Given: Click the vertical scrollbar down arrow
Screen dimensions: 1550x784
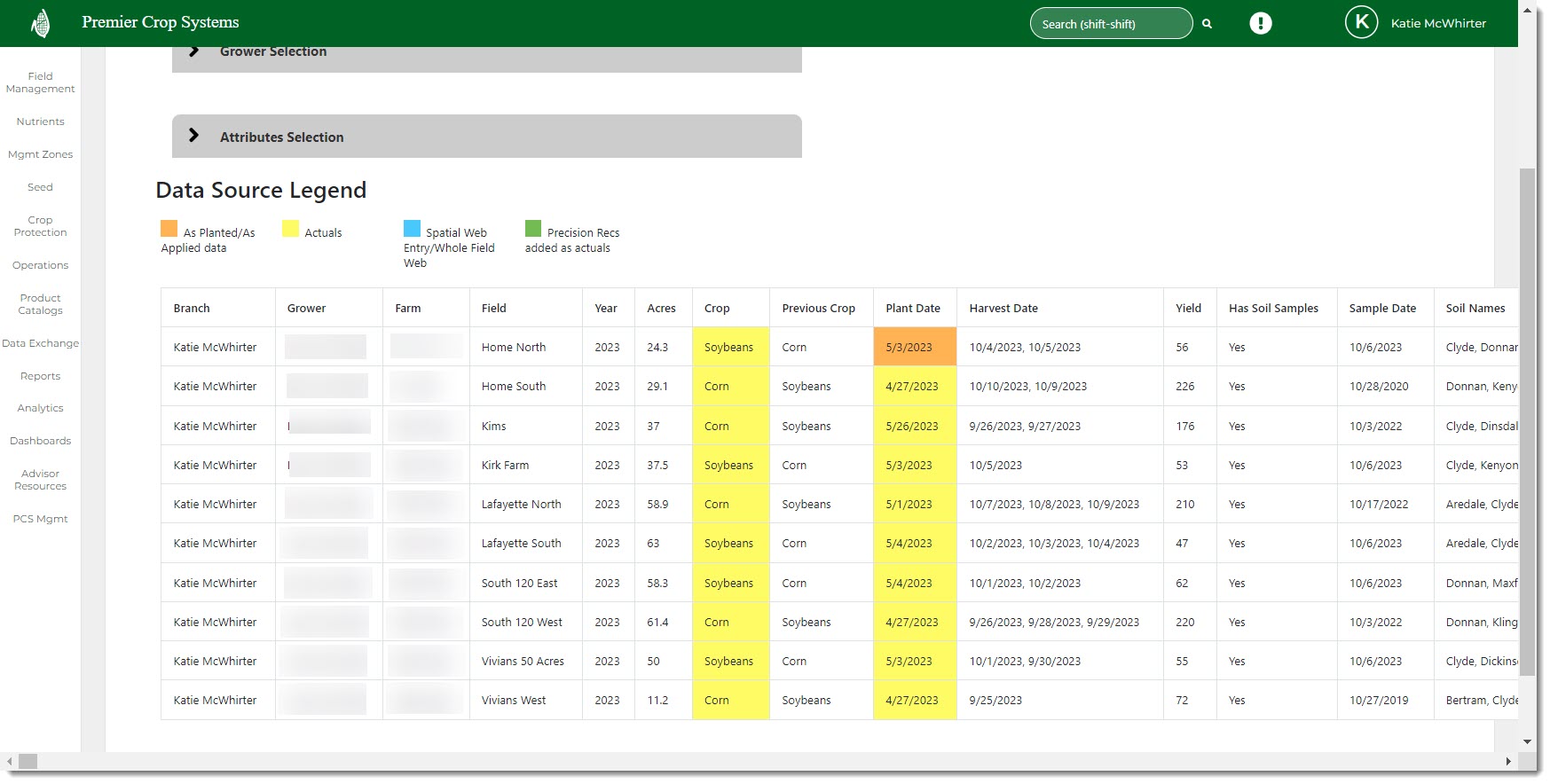Looking at the screenshot, I should pyautogui.click(x=1527, y=741).
